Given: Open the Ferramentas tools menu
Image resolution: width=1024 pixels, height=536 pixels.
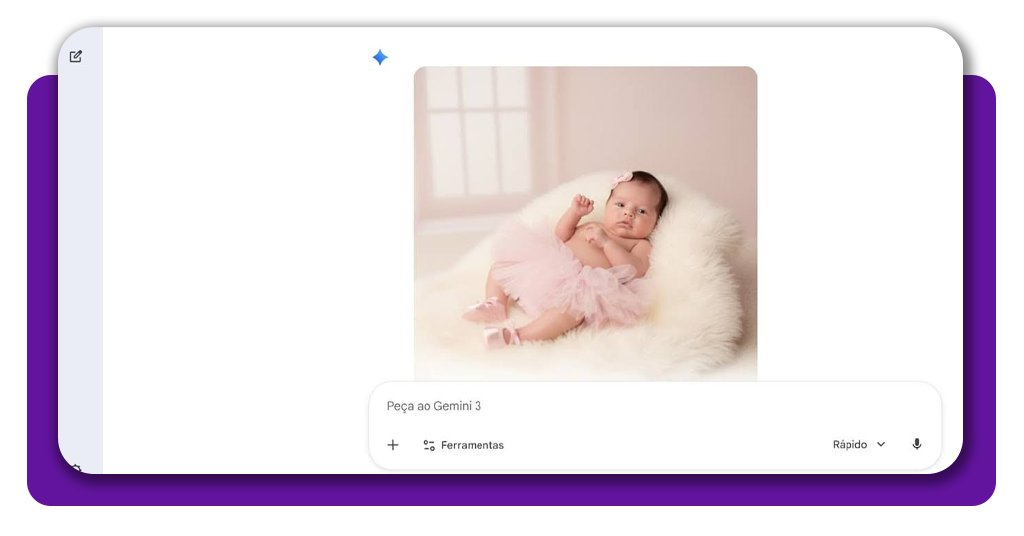Looking at the screenshot, I should pos(471,445).
